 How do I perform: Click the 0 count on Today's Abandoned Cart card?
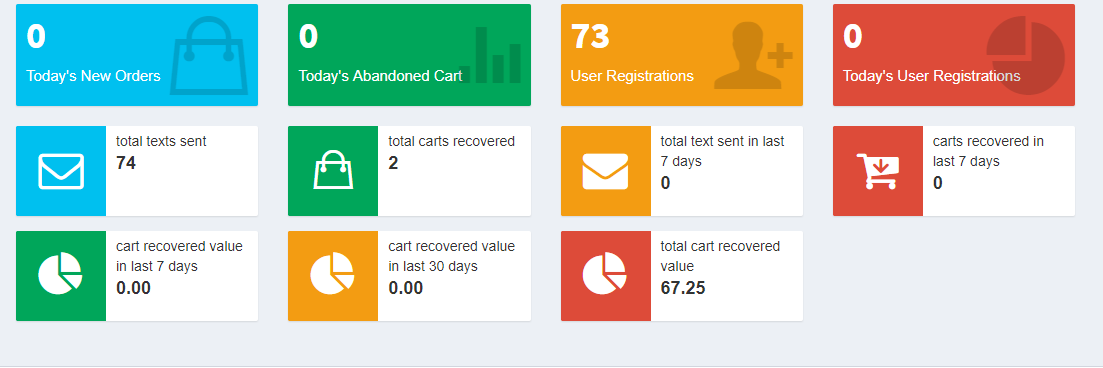[308, 37]
